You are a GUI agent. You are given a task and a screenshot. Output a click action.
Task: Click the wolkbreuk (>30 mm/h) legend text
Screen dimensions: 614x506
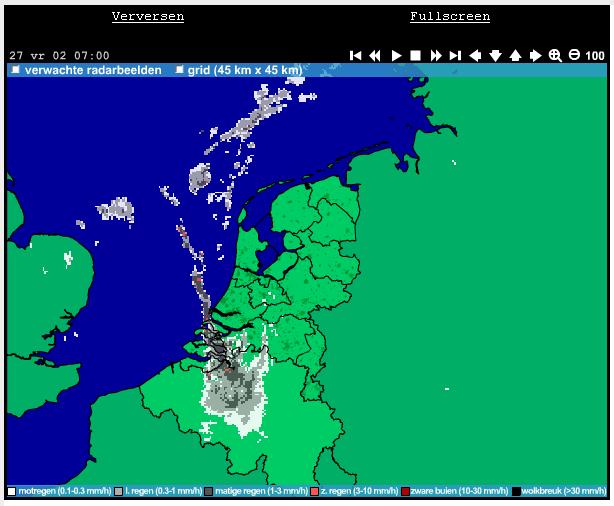564,491
